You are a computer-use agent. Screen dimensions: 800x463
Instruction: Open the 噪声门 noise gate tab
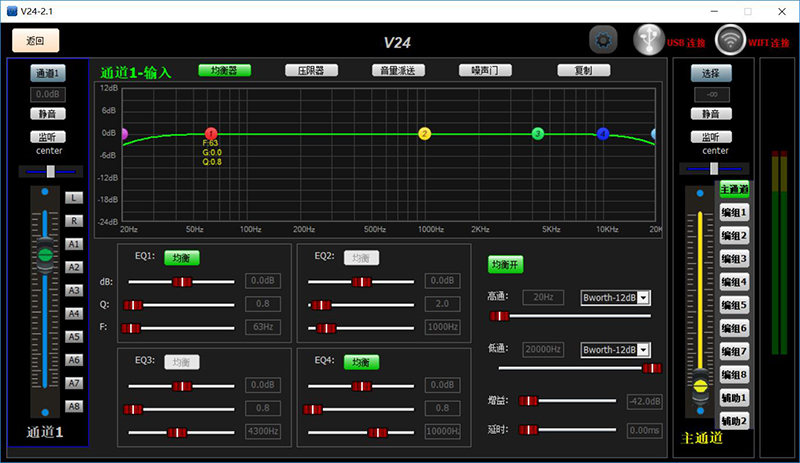click(485, 70)
